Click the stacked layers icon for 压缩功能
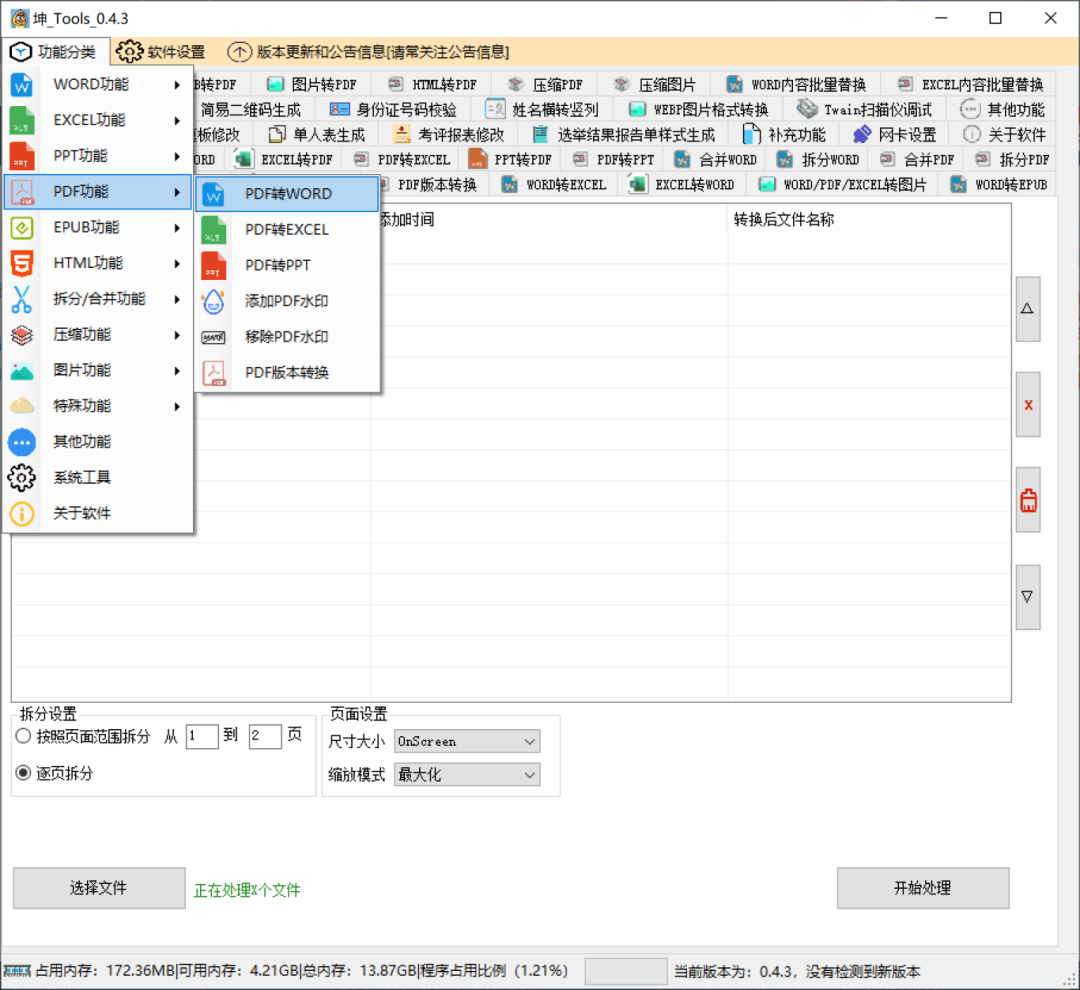This screenshot has width=1080, height=990. pos(21,335)
